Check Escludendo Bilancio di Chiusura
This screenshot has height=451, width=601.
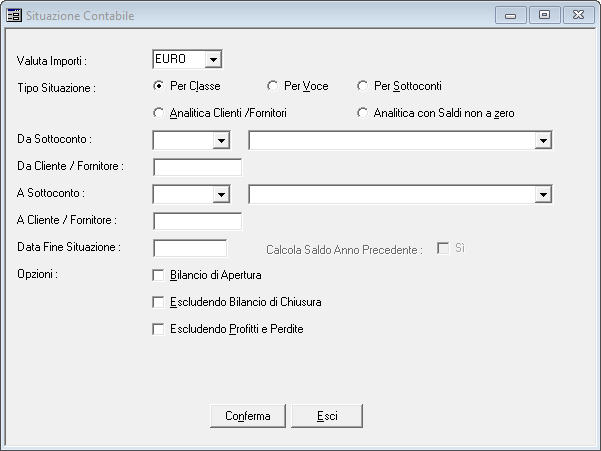(158, 302)
